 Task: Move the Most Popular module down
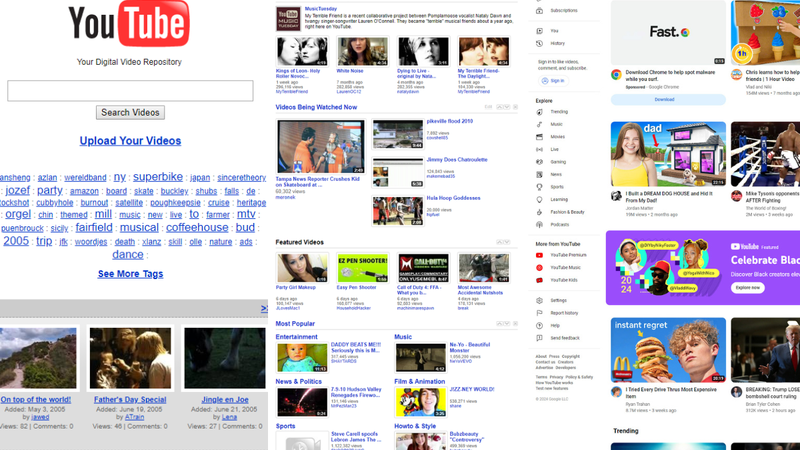tap(507, 324)
